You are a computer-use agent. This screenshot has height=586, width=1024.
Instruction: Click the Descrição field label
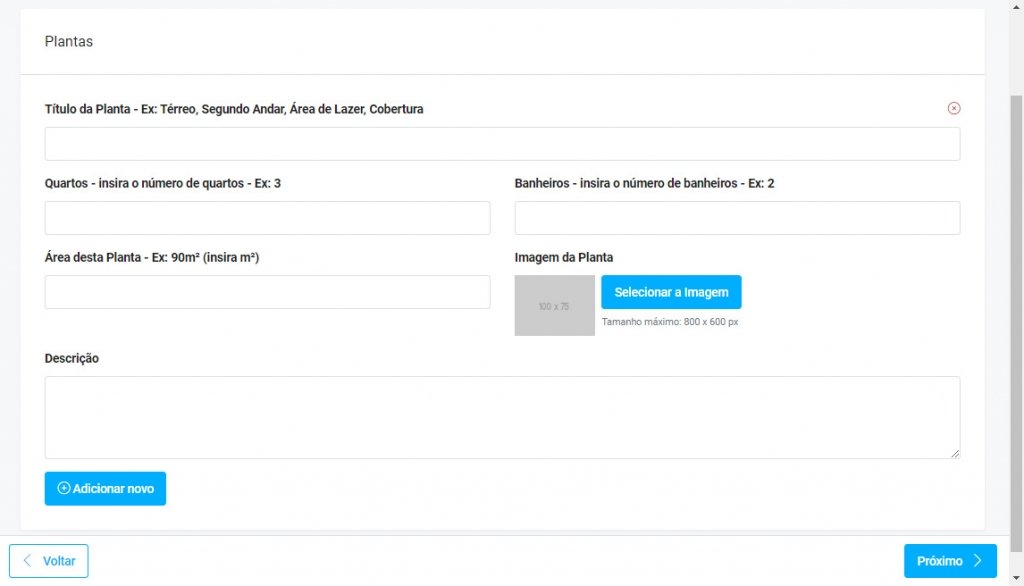pos(72,358)
